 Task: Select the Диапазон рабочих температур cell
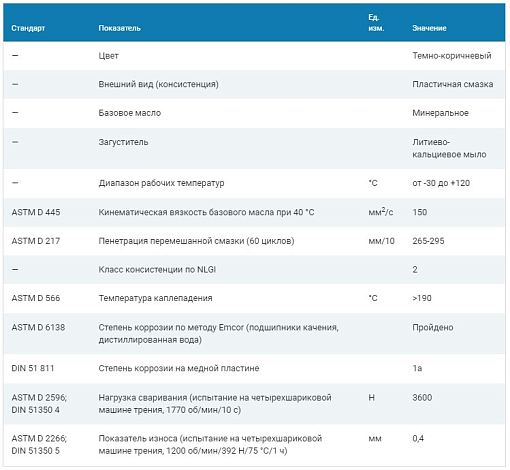tap(161, 183)
